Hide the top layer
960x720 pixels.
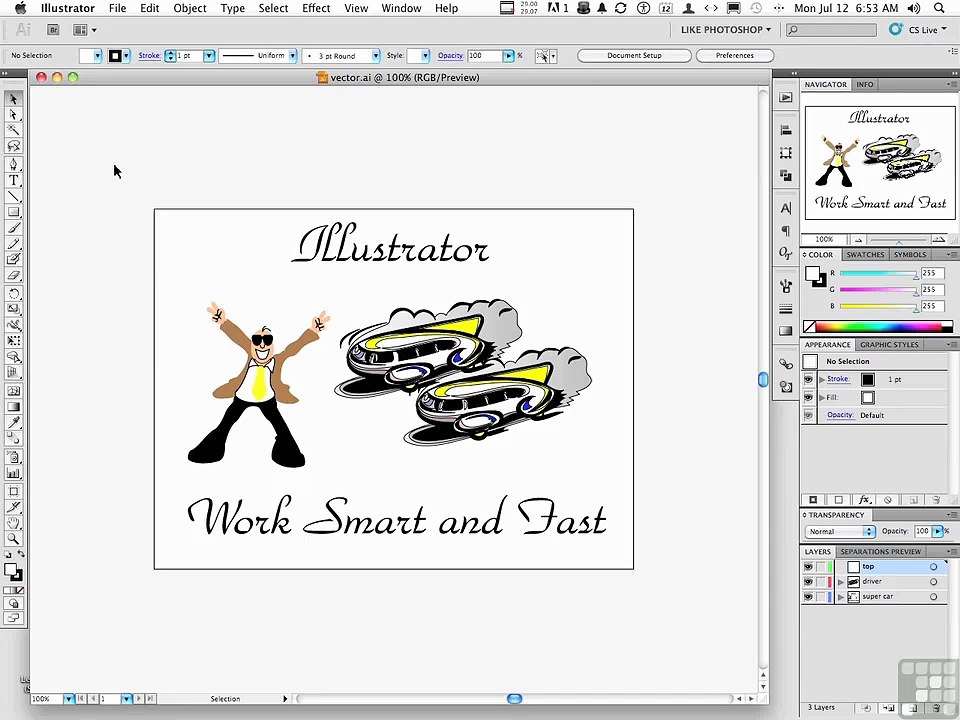click(808, 567)
